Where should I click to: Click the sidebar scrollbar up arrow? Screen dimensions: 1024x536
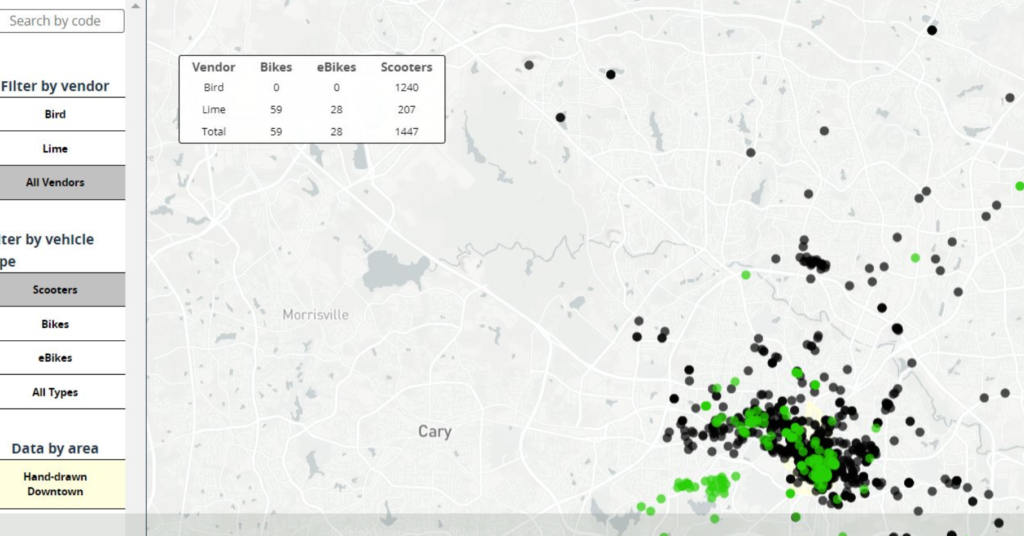[x=135, y=6]
